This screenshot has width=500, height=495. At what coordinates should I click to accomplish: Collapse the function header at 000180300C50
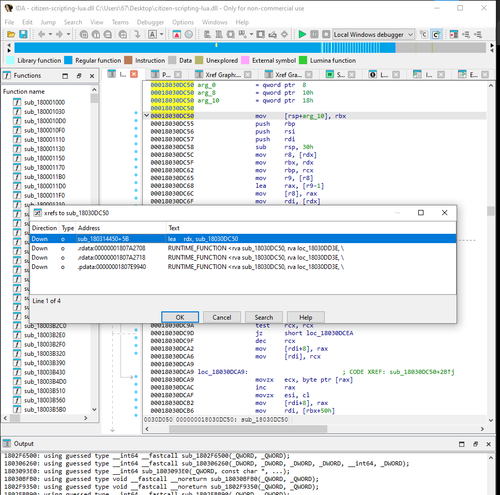[146, 116]
